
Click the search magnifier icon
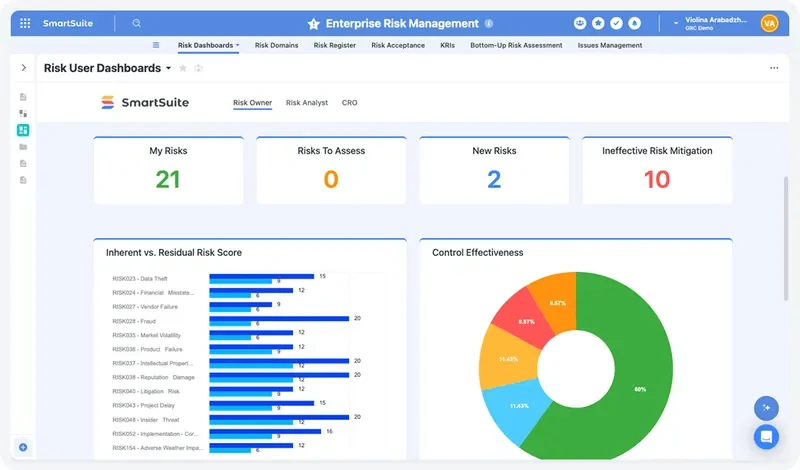pyautogui.click(x=136, y=23)
